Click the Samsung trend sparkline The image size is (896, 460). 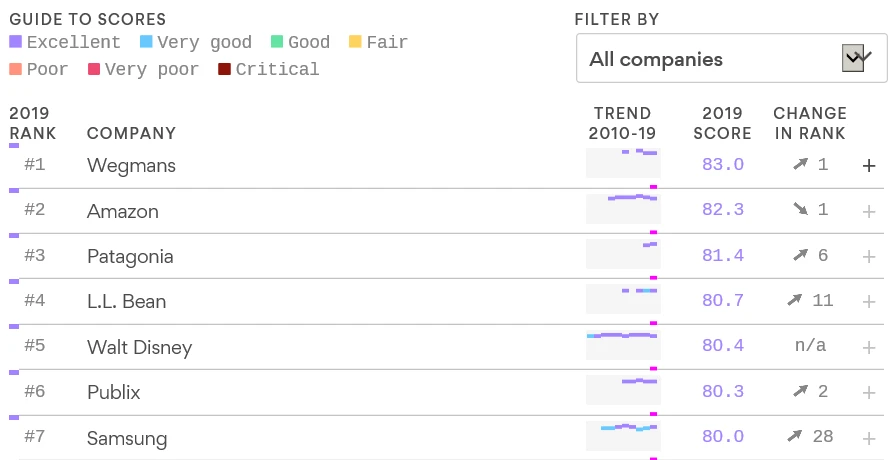[623, 435]
